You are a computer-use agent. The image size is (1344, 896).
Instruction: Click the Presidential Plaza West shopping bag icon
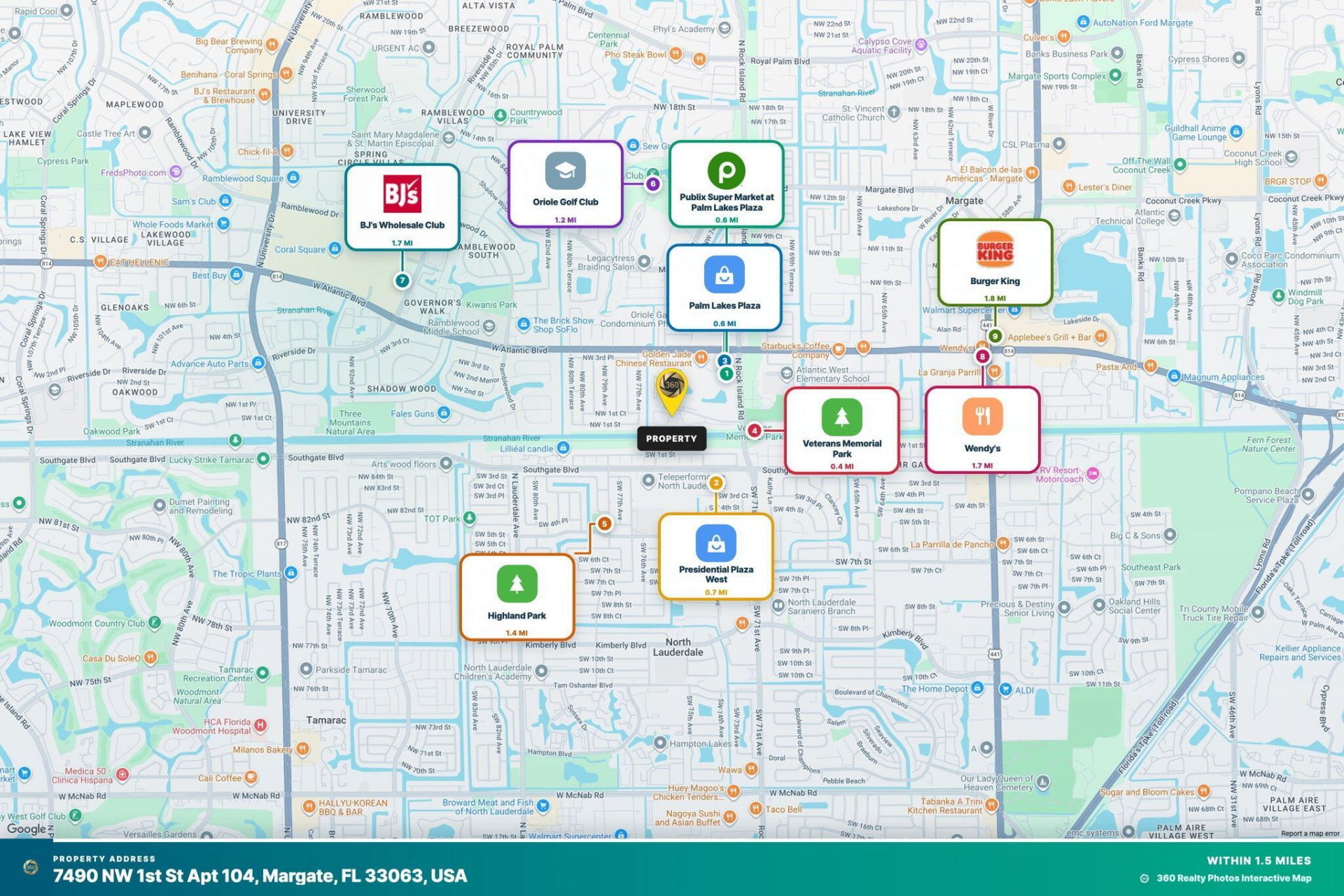click(x=716, y=544)
